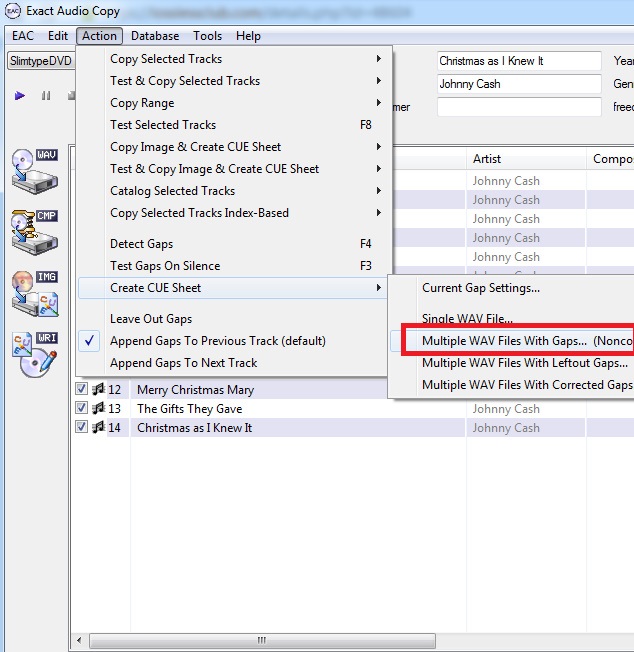Select track The Gifts They Gave
This screenshot has height=652, width=634.
point(190,409)
